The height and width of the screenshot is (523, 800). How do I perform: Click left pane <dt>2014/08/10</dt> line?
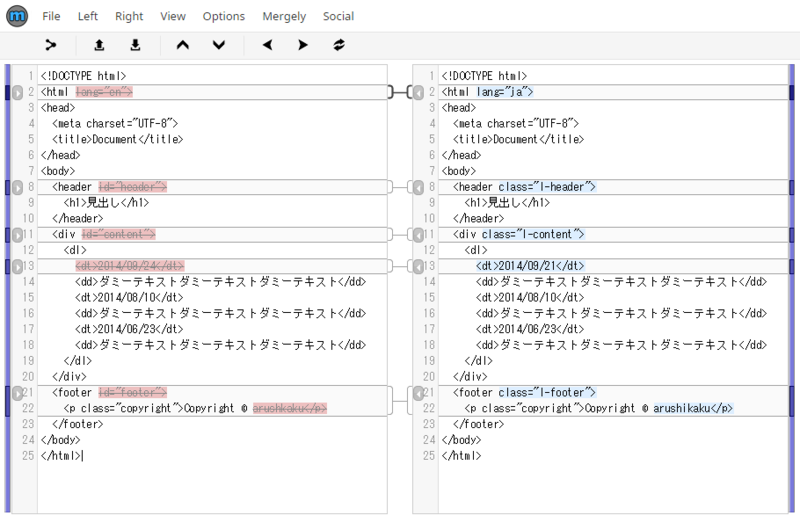pos(129,297)
